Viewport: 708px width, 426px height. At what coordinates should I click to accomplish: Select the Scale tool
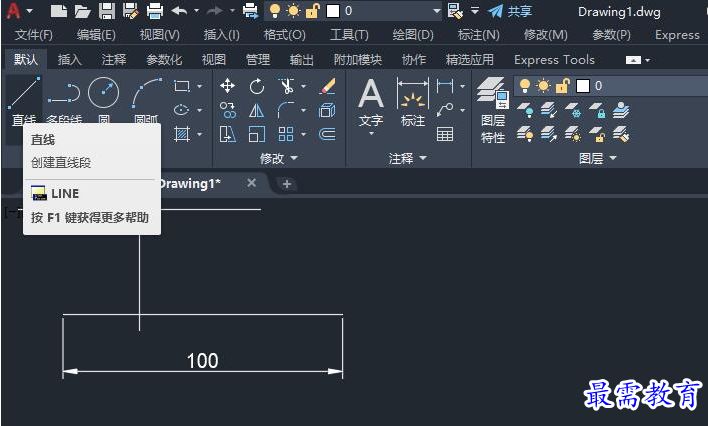point(256,134)
